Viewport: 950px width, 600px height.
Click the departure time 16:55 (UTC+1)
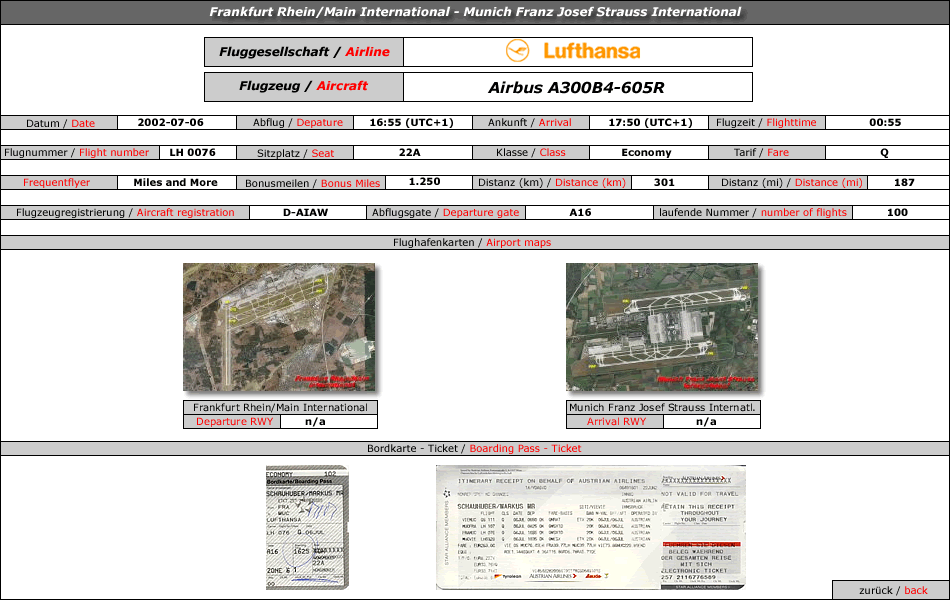pyautogui.click(x=411, y=122)
